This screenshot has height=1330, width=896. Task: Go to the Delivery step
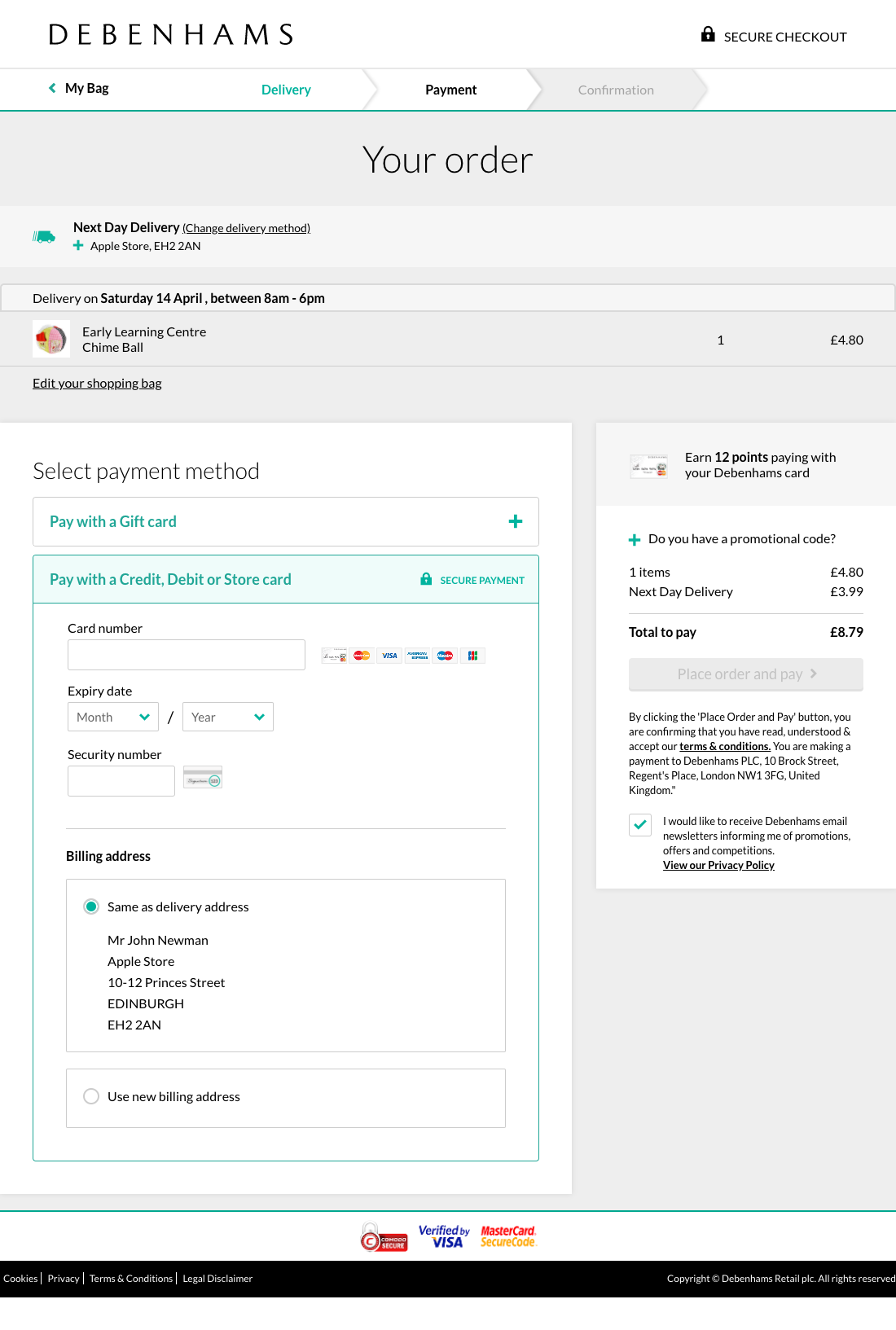(286, 90)
